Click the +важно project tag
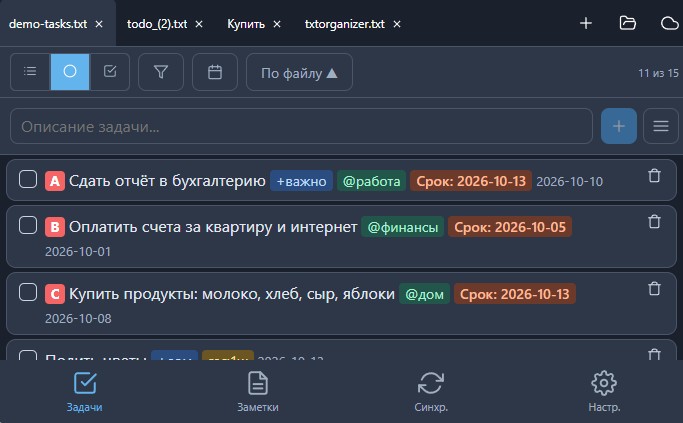The width and height of the screenshot is (683, 423). pyautogui.click(x=301, y=181)
